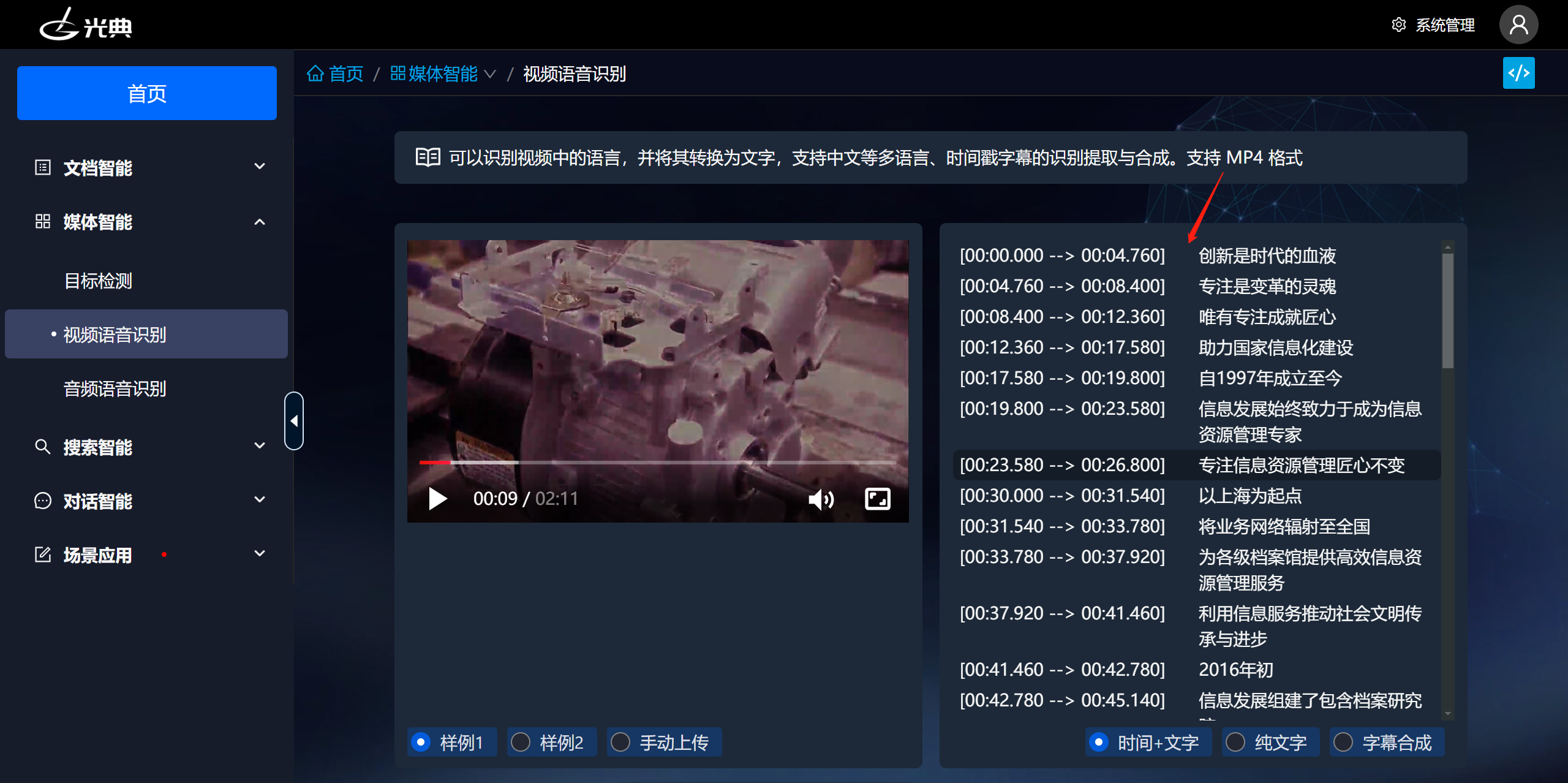The image size is (1568, 783).
Task: Click transcript panel scrollbar thumb
Action: pyautogui.click(x=1448, y=311)
